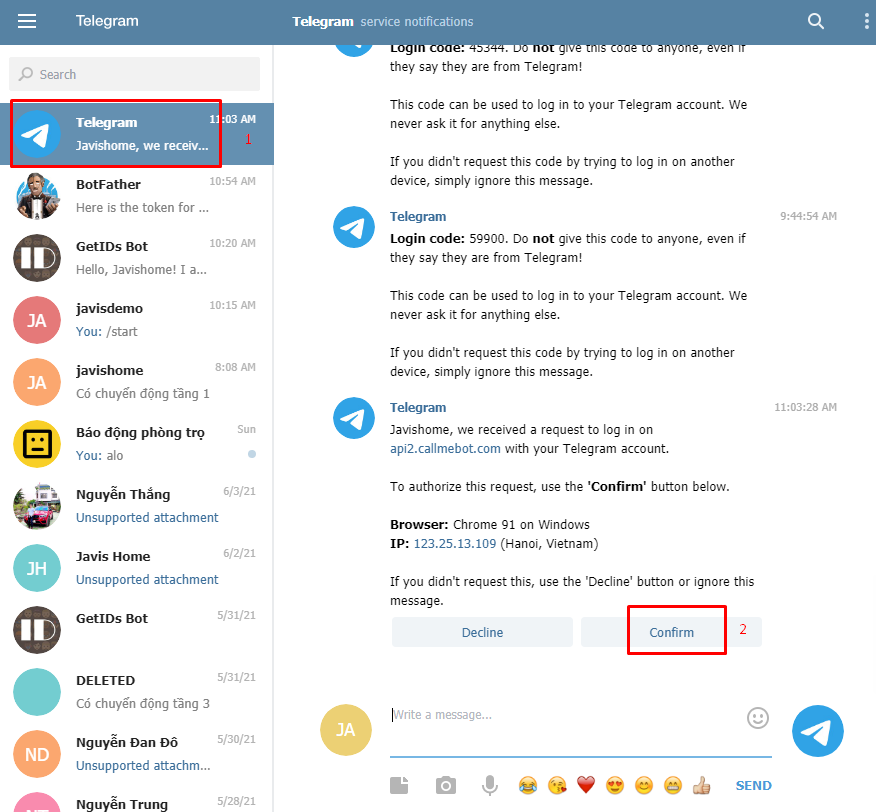
Task: Select the GetIDs Bot chat from 10:20 AM
Action: pyautogui.click(x=137, y=258)
